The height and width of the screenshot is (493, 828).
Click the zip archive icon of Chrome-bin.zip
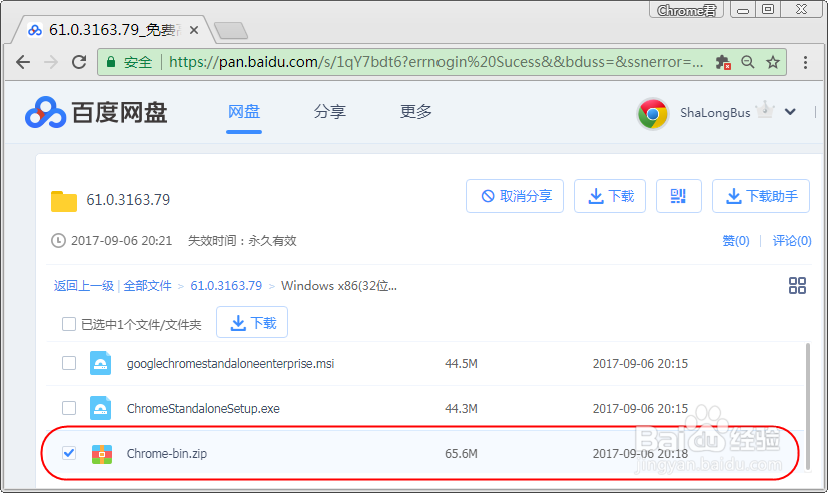pyautogui.click(x=102, y=454)
